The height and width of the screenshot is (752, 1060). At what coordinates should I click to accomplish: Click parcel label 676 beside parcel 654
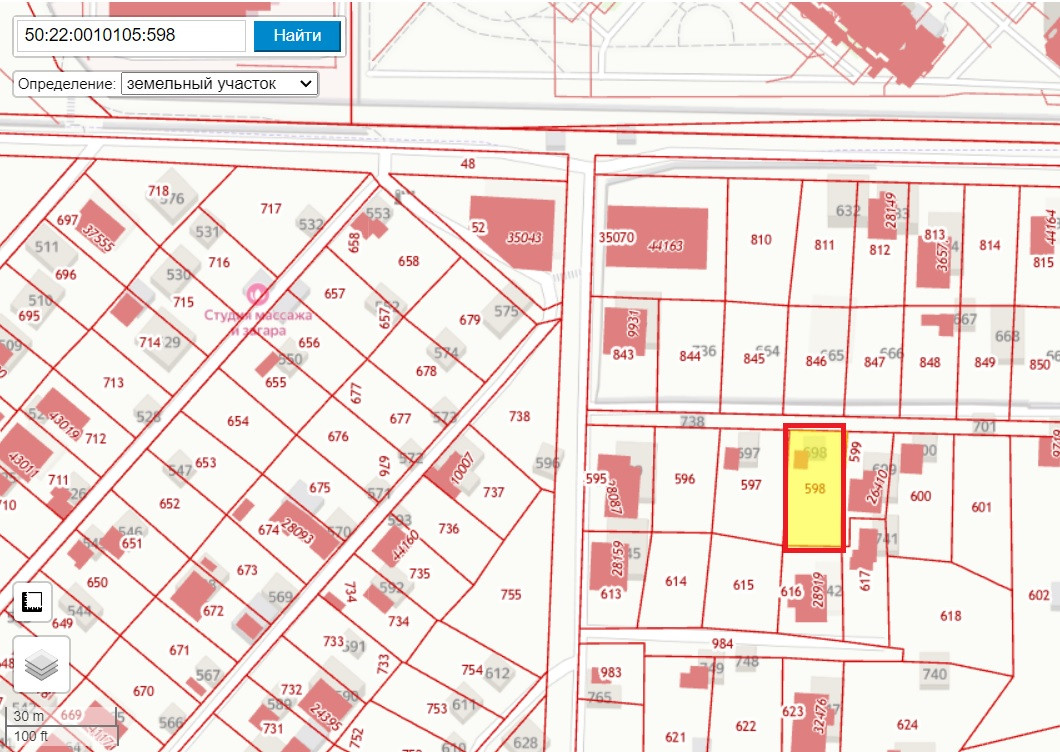coord(338,436)
